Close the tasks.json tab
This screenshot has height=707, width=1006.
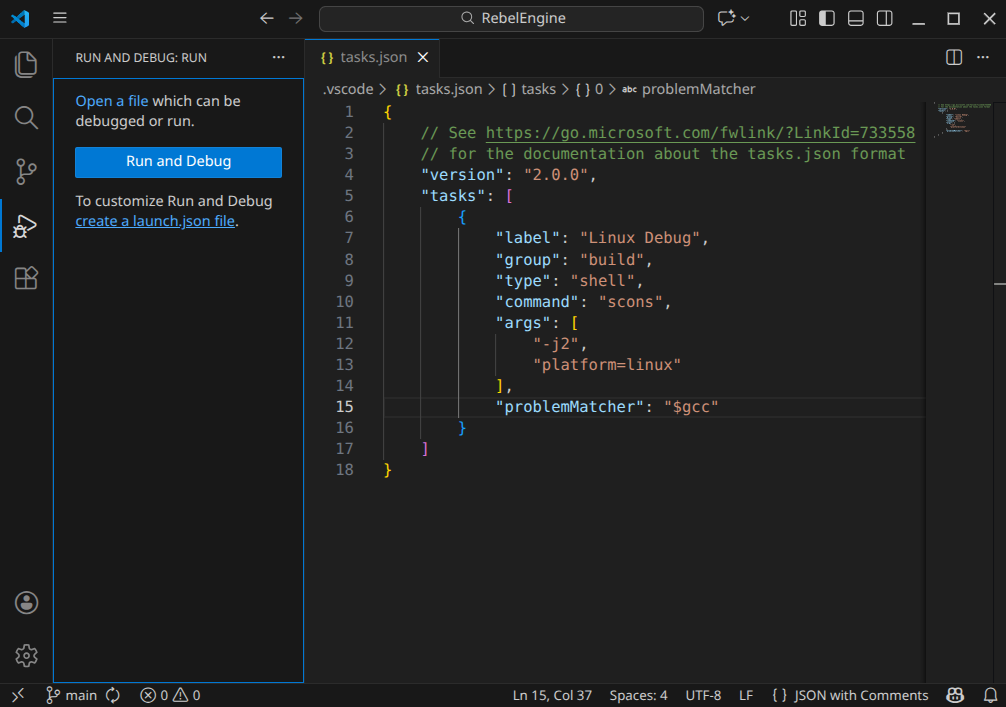423,58
